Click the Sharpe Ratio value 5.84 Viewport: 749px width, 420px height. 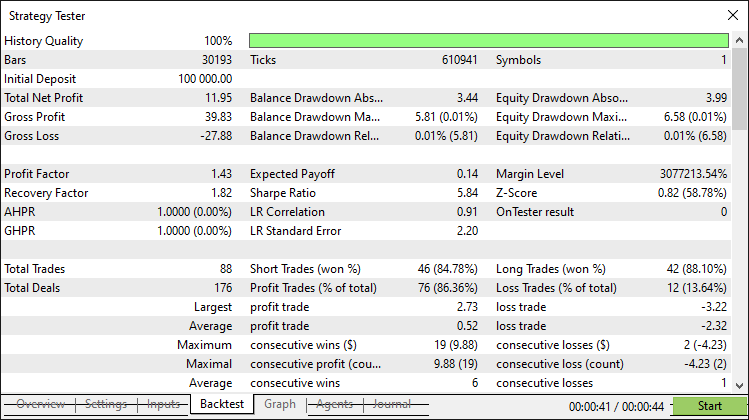click(x=466, y=193)
